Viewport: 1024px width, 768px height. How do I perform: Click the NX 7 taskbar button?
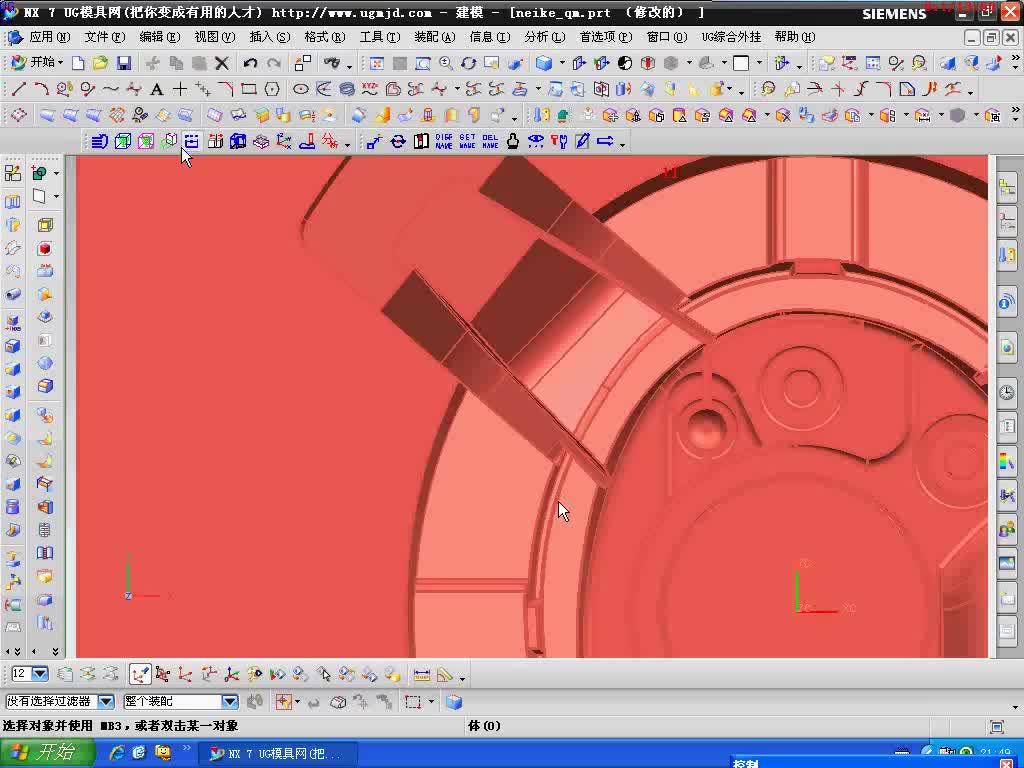click(278, 754)
